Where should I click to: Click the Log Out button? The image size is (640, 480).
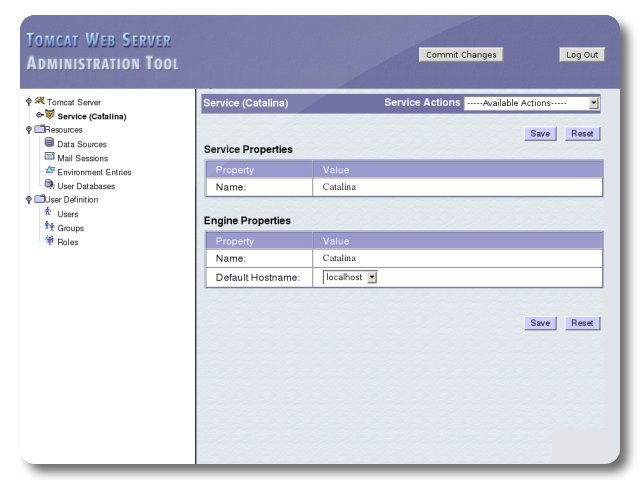coord(582,55)
